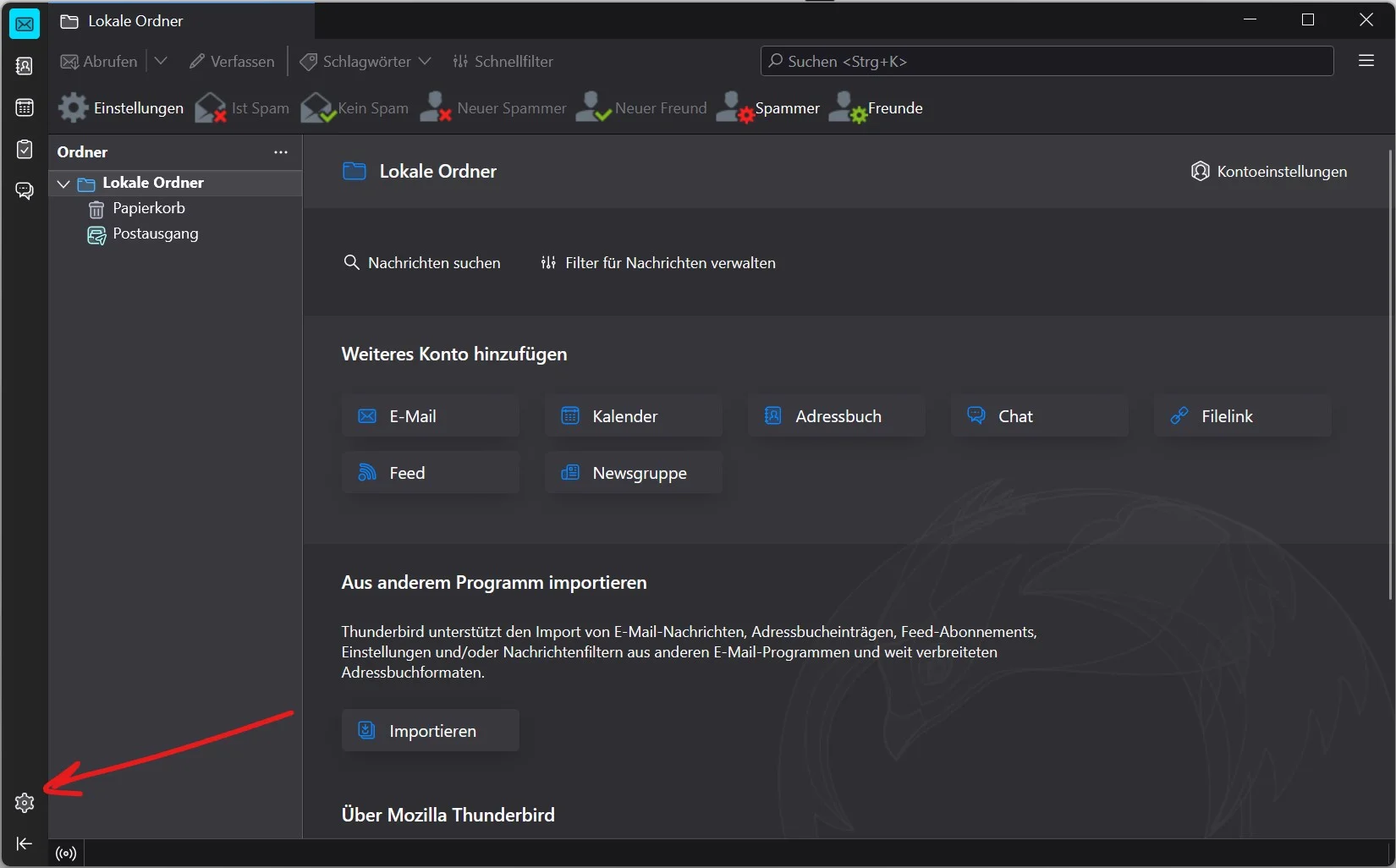1396x868 pixels.
Task: Click the Importieren button
Action: (x=431, y=731)
